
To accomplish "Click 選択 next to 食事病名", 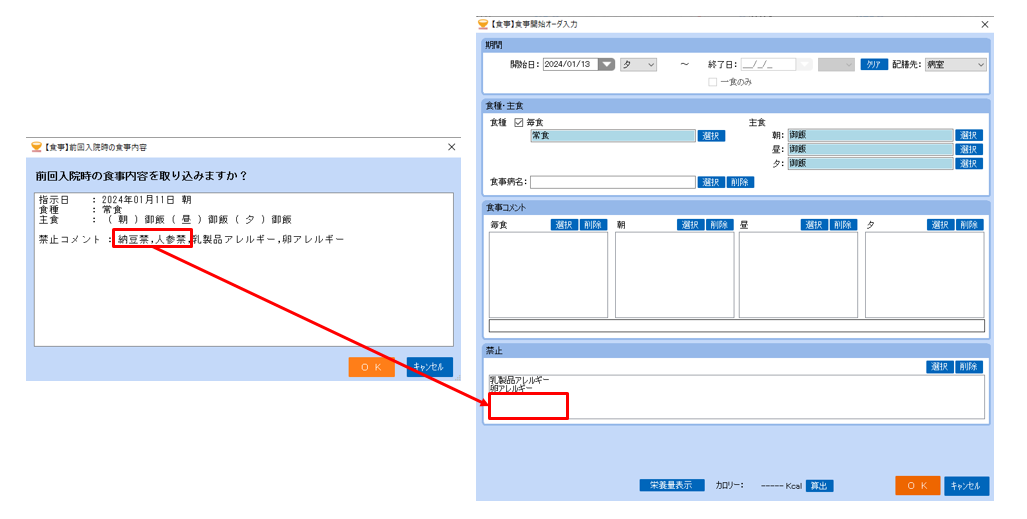I will [711, 182].
